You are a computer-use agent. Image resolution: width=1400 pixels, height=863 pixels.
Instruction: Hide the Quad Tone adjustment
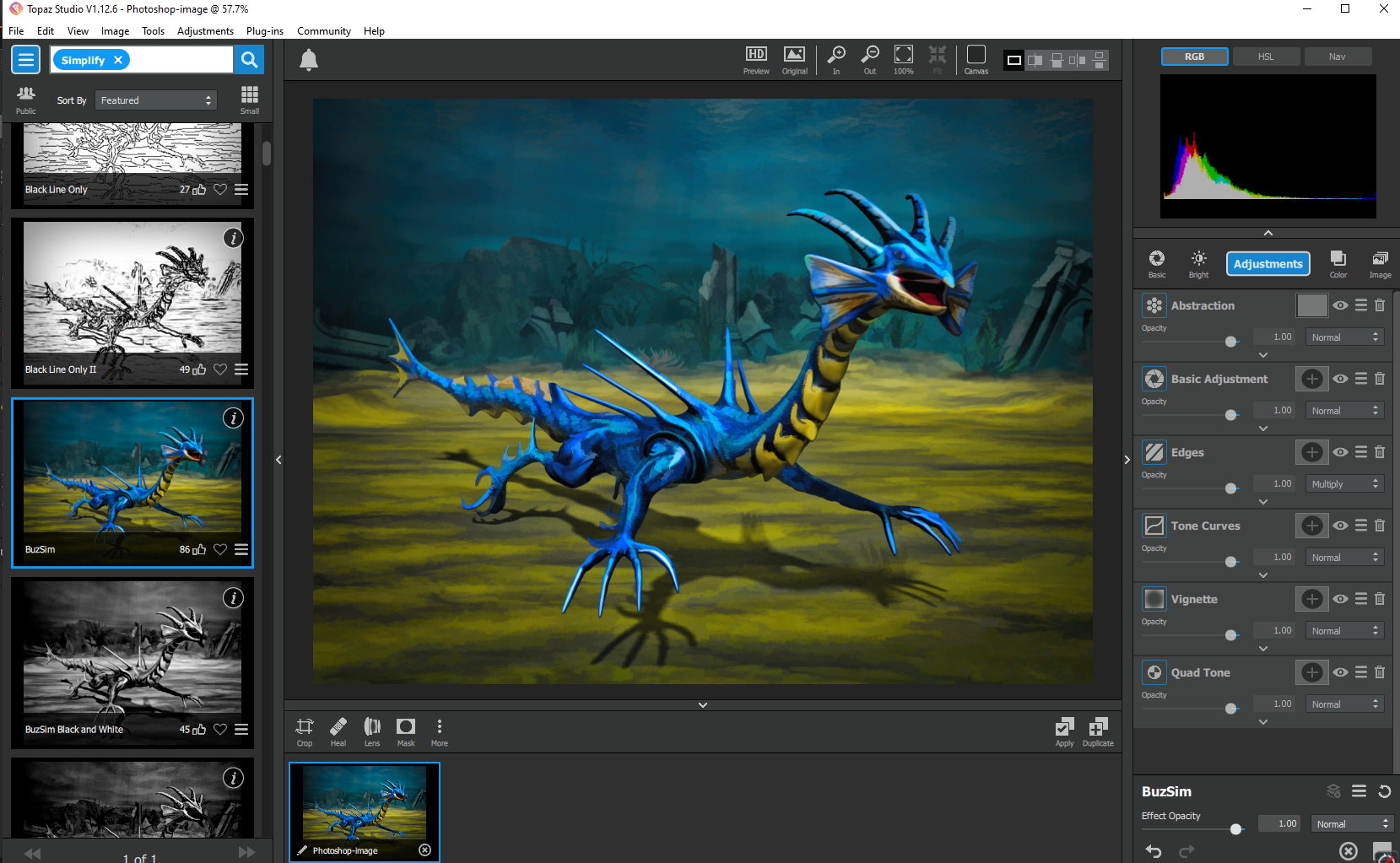point(1341,672)
